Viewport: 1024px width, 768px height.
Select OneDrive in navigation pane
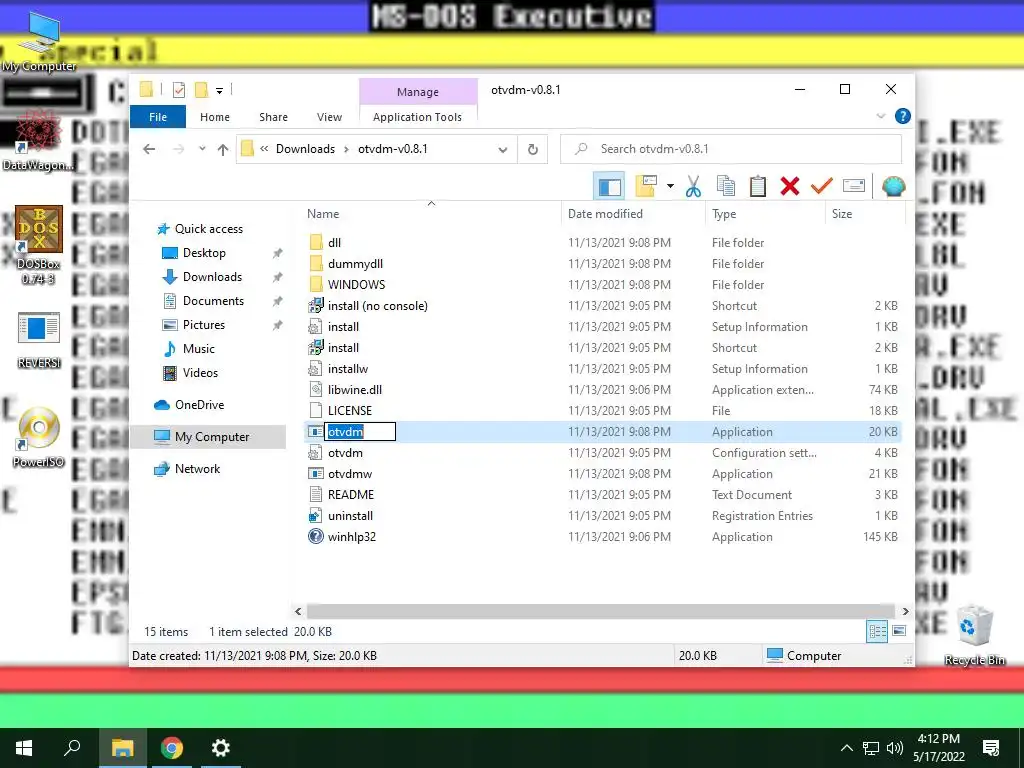click(199, 405)
